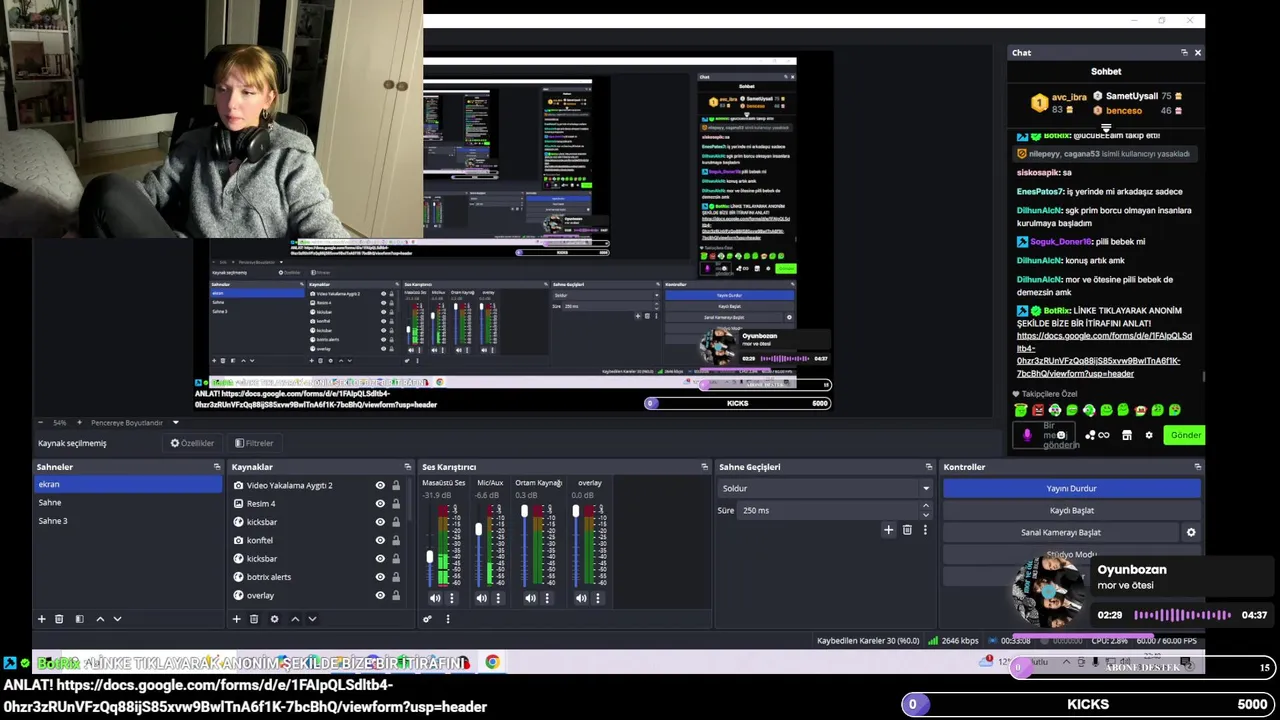The height and width of the screenshot is (720, 1280).
Task: Click the Süre 250 ms duration field
Action: tap(828, 510)
